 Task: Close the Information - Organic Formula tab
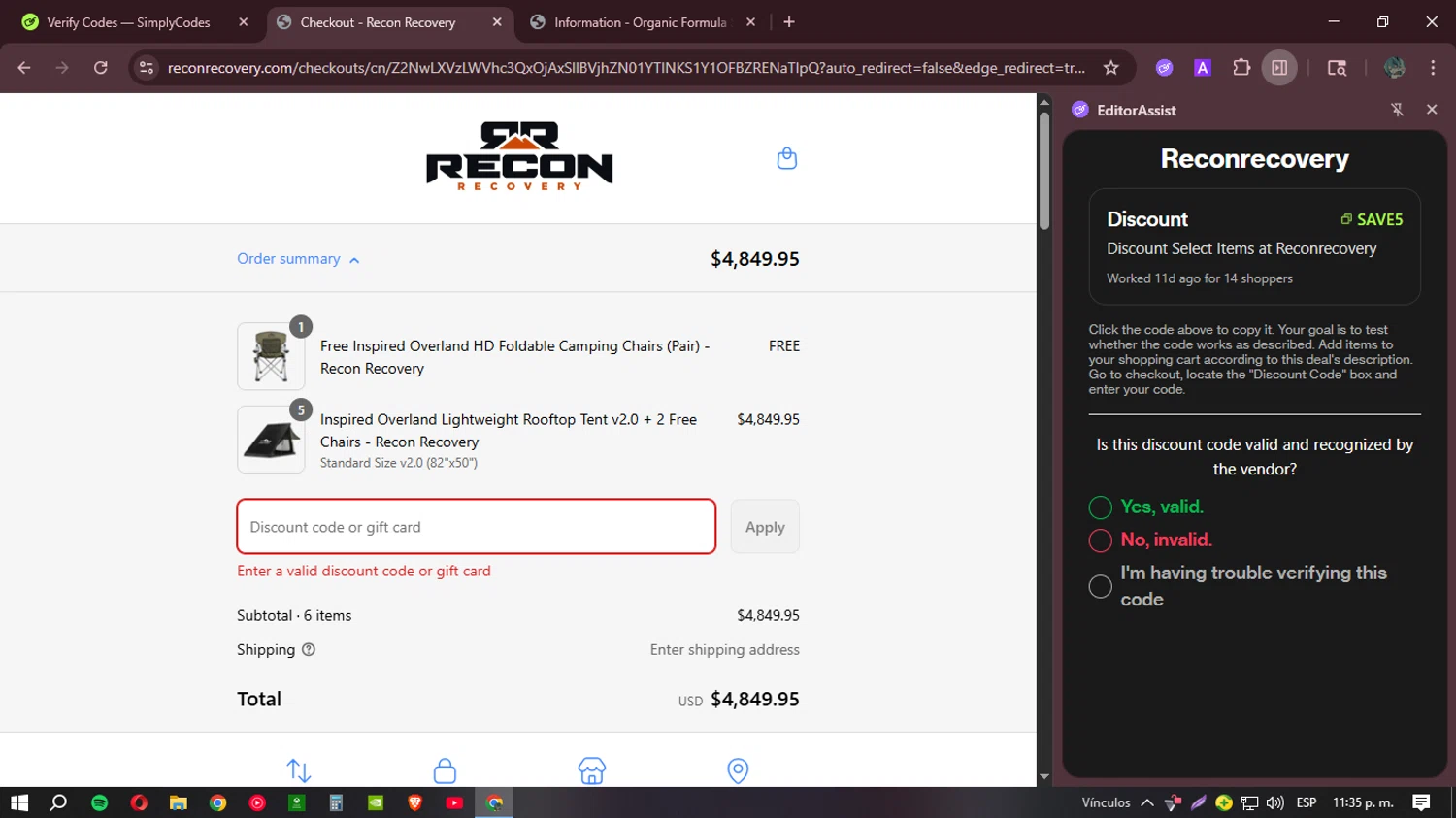click(x=750, y=22)
